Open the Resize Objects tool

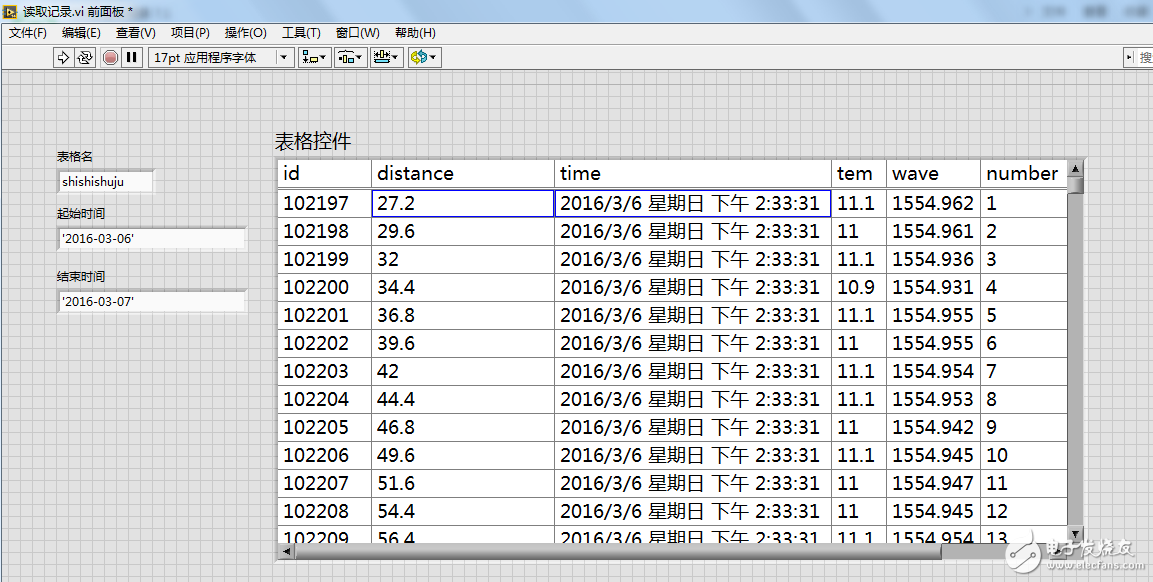tap(386, 58)
